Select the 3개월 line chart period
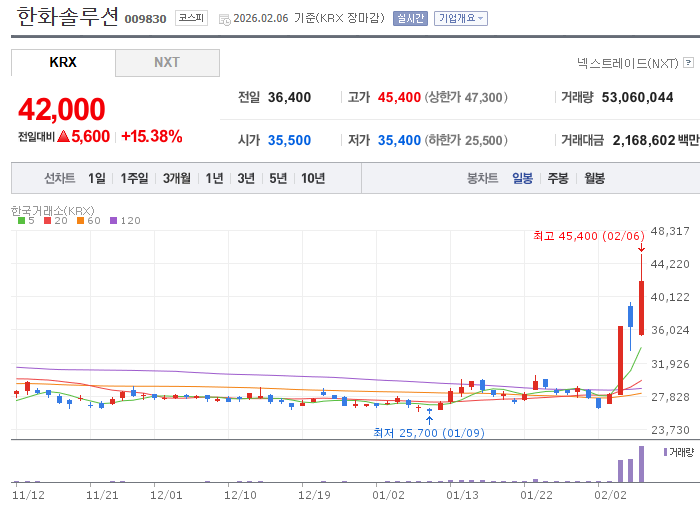This screenshot has height=509, width=700. click(177, 179)
